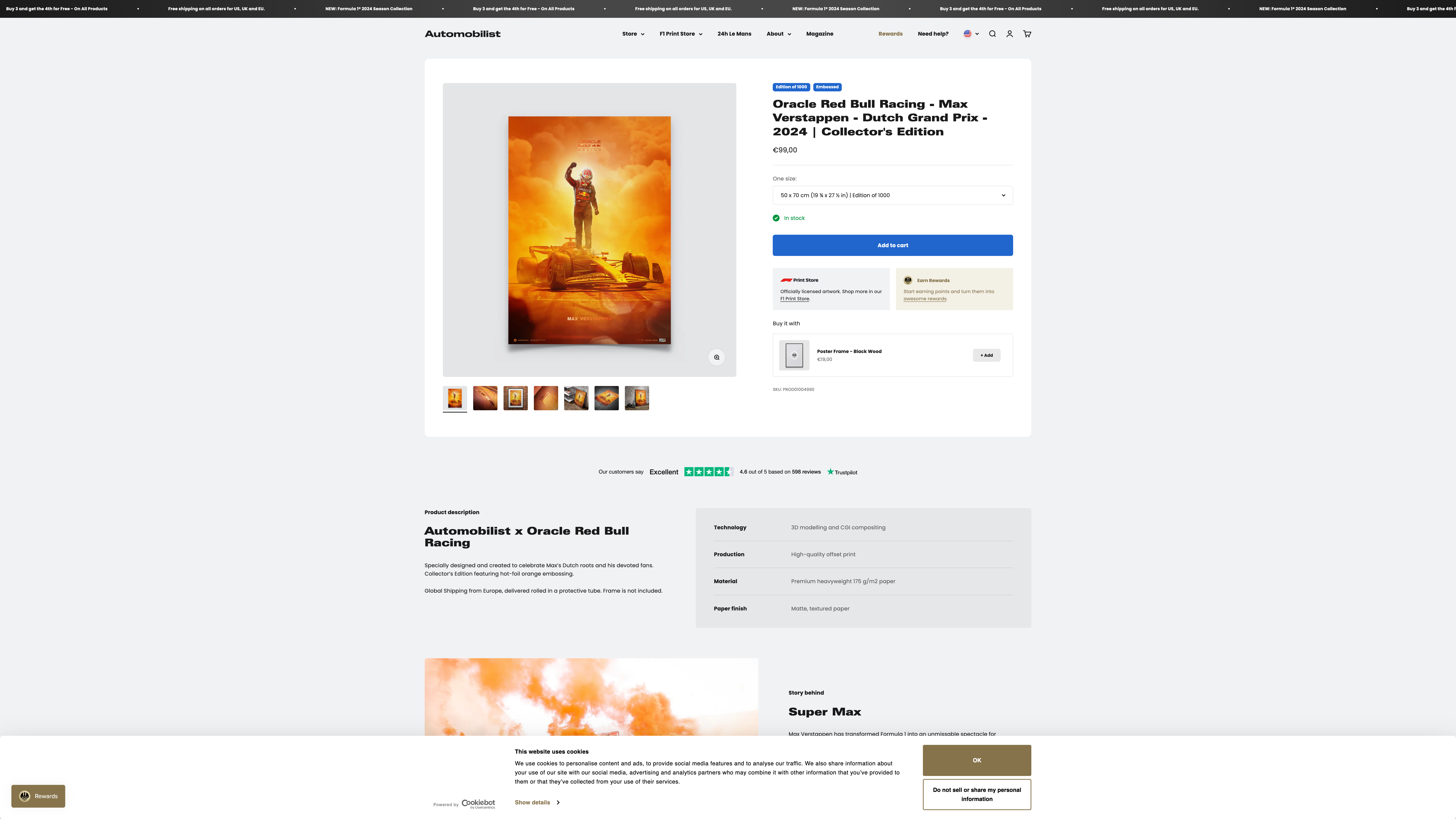Add Poster Frame Black Wood

[x=986, y=355]
